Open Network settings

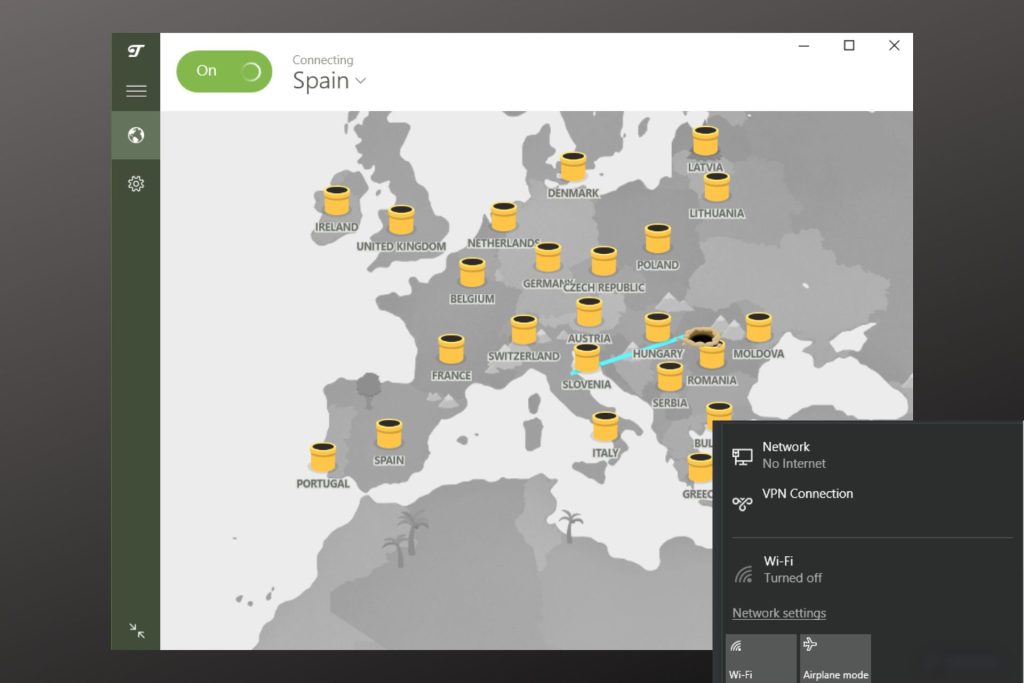(x=779, y=613)
